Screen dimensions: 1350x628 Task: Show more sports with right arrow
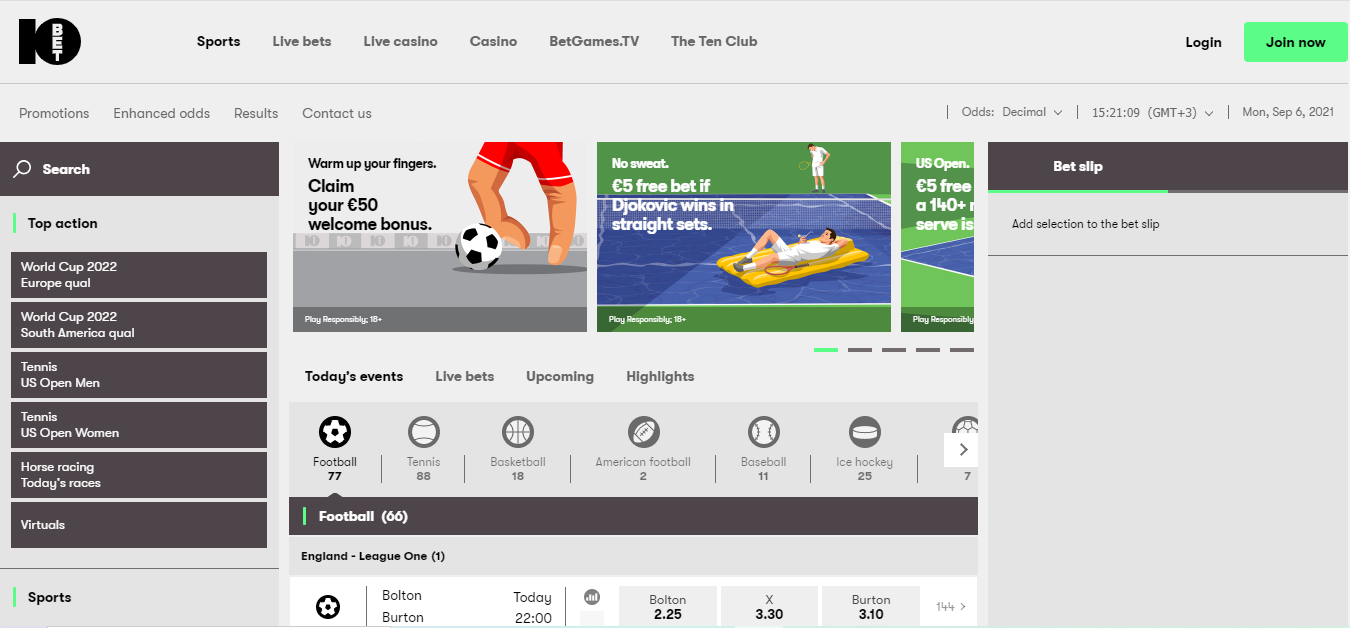(x=962, y=449)
